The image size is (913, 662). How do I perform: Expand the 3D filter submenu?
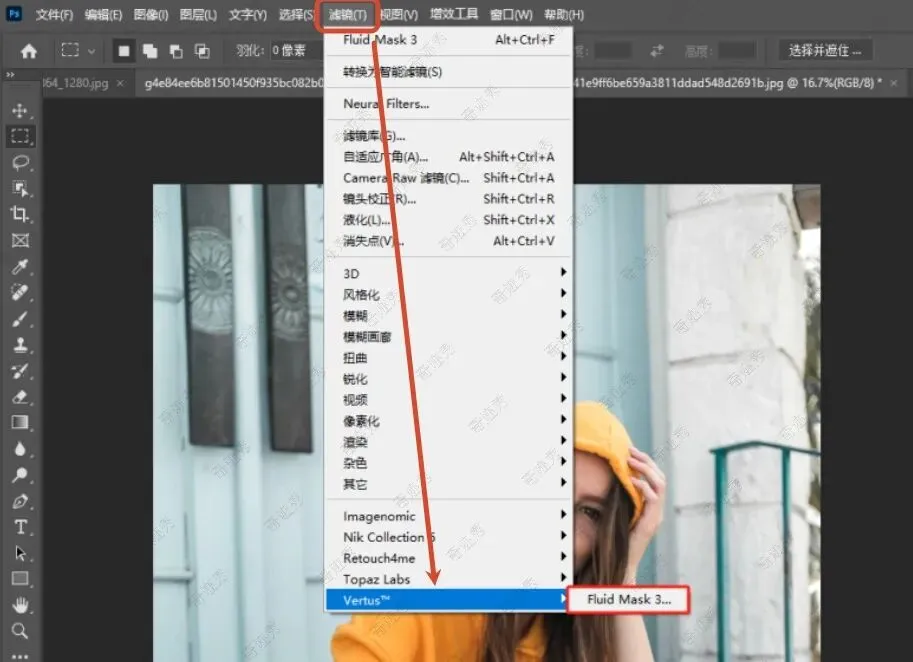pos(447,273)
